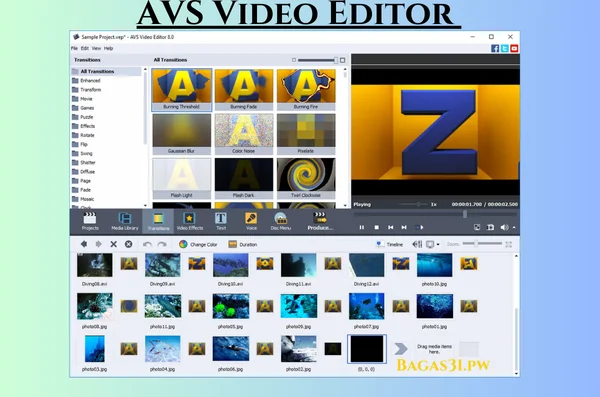
Task: Remove all objects circled X icon
Action: (129, 244)
